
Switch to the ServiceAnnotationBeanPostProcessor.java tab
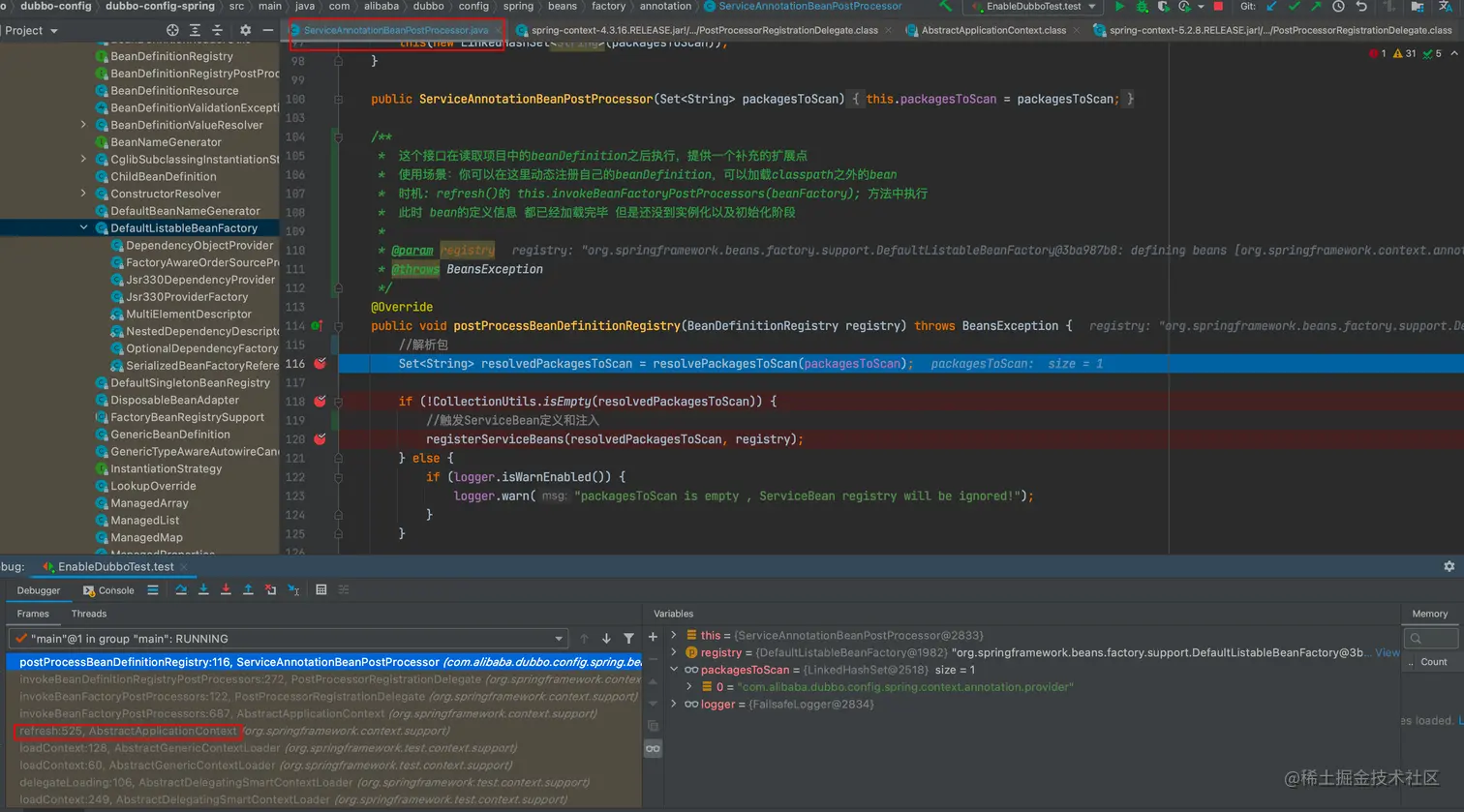tap(396, 30)
